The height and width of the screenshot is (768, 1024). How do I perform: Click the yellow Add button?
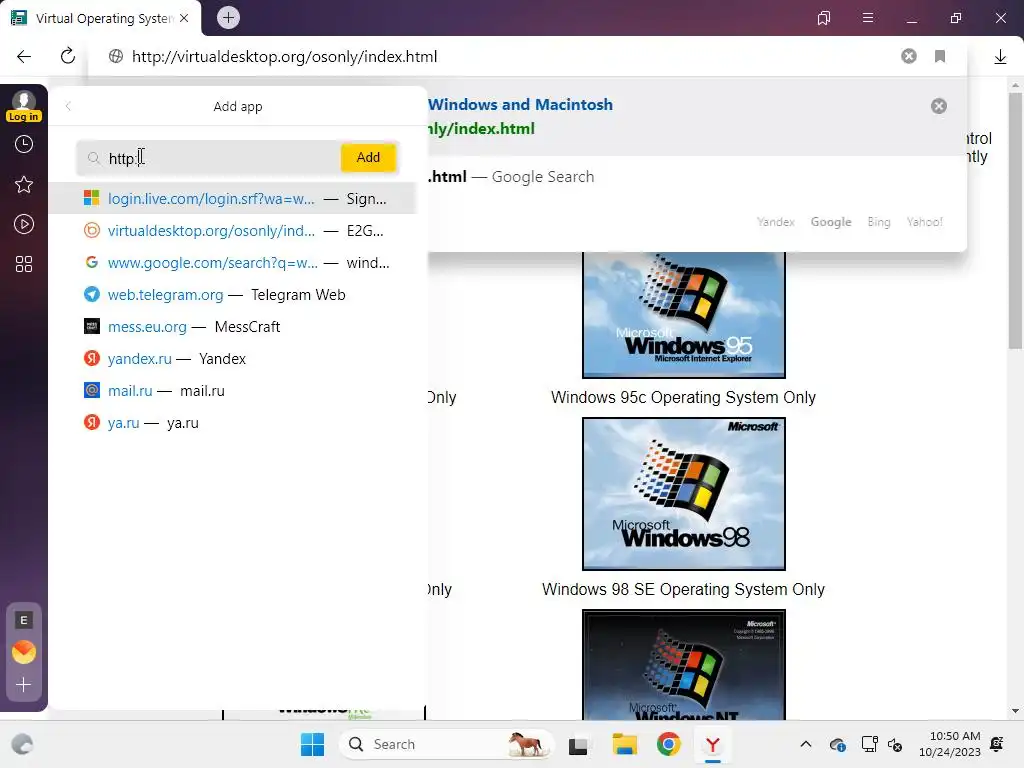[368, 157]
